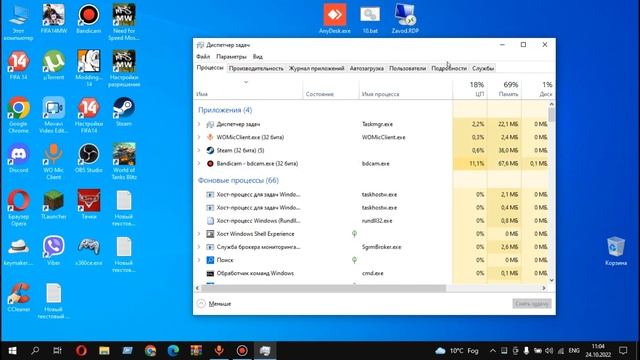640x360 pixels.
Task: Sort by the Имя column header
Action: [249, 89]
